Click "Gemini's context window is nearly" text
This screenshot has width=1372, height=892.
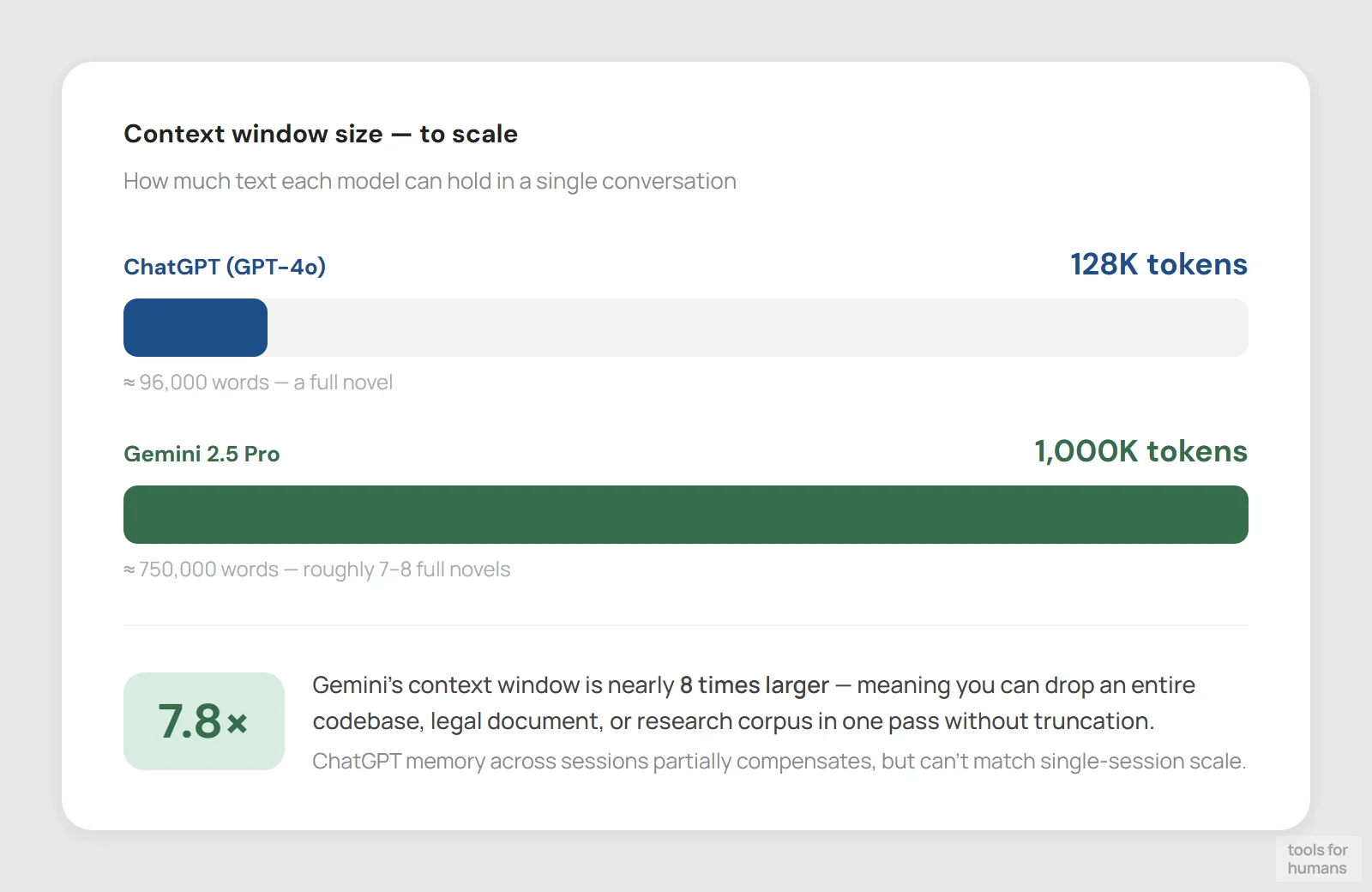[493, 685]
